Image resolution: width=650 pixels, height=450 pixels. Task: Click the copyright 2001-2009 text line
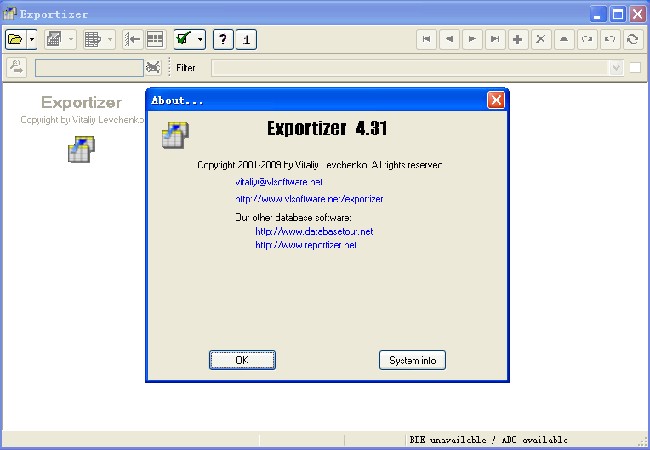[x=320, y=165]
